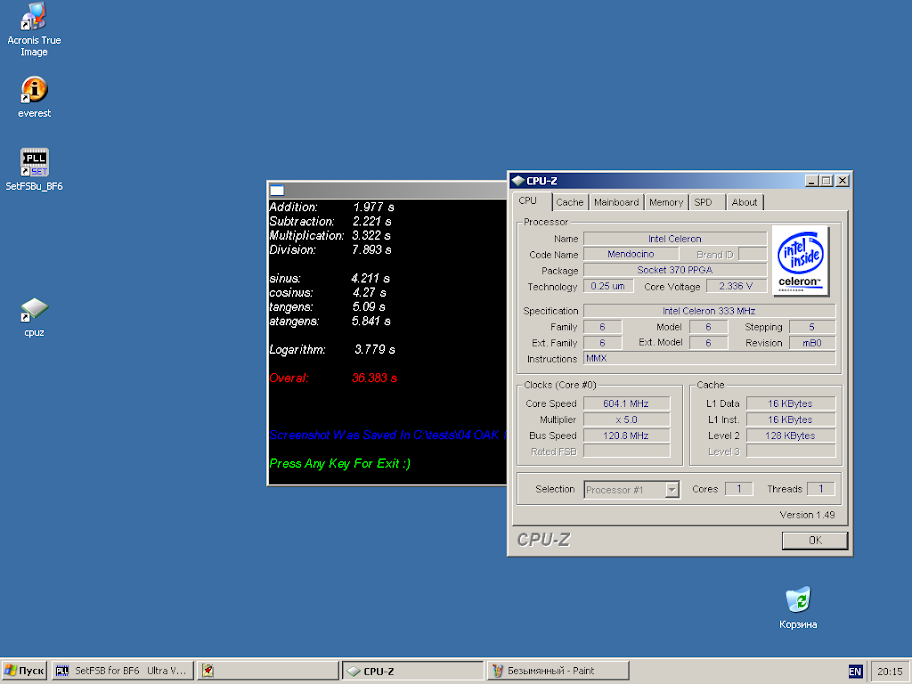Open the SetFSBu_BF6 PLL desktop icon
The height and width of the screenshot is (684, 912).
[34, 170]
